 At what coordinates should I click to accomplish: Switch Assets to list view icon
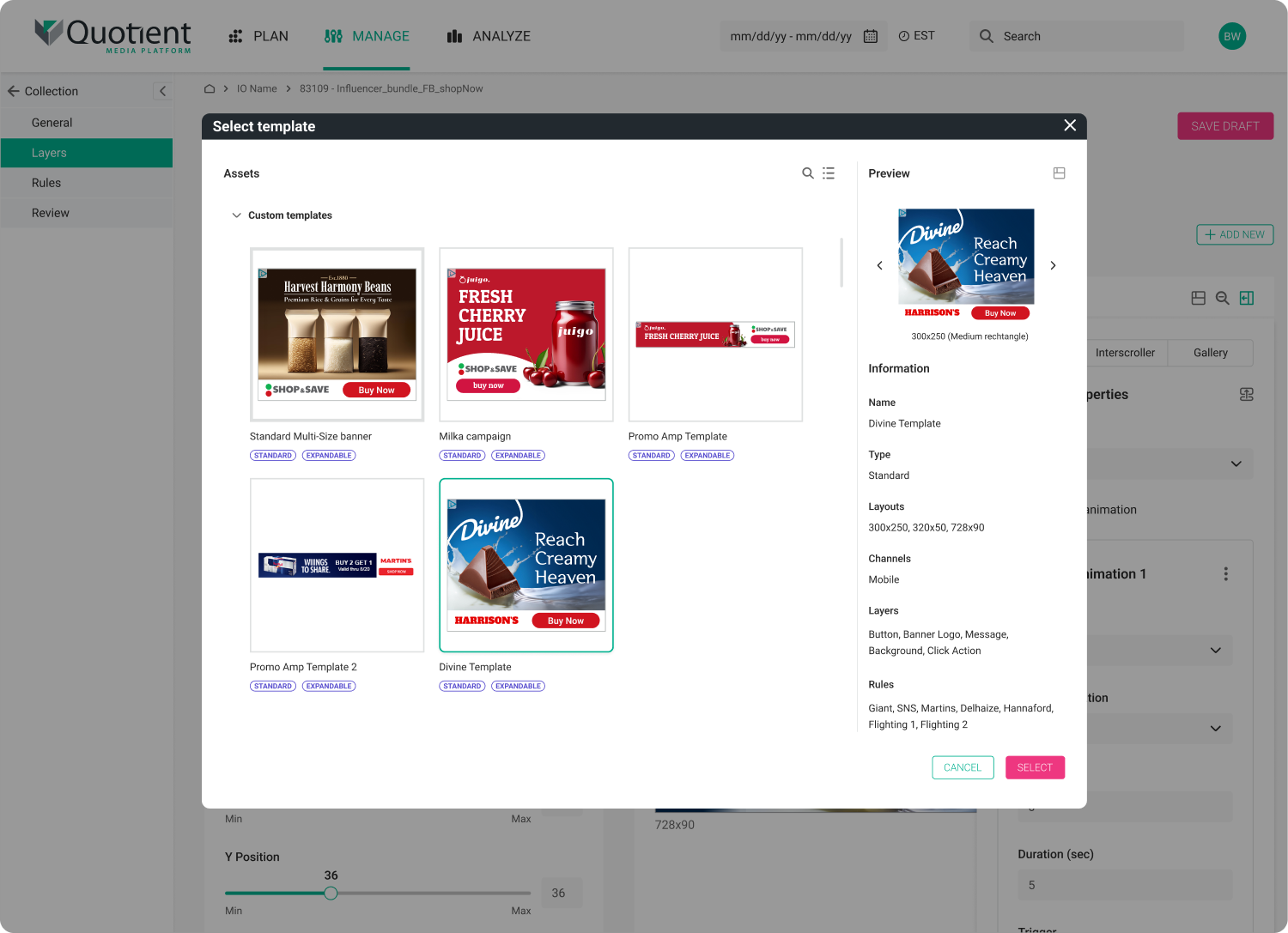[x=829, y=173]
